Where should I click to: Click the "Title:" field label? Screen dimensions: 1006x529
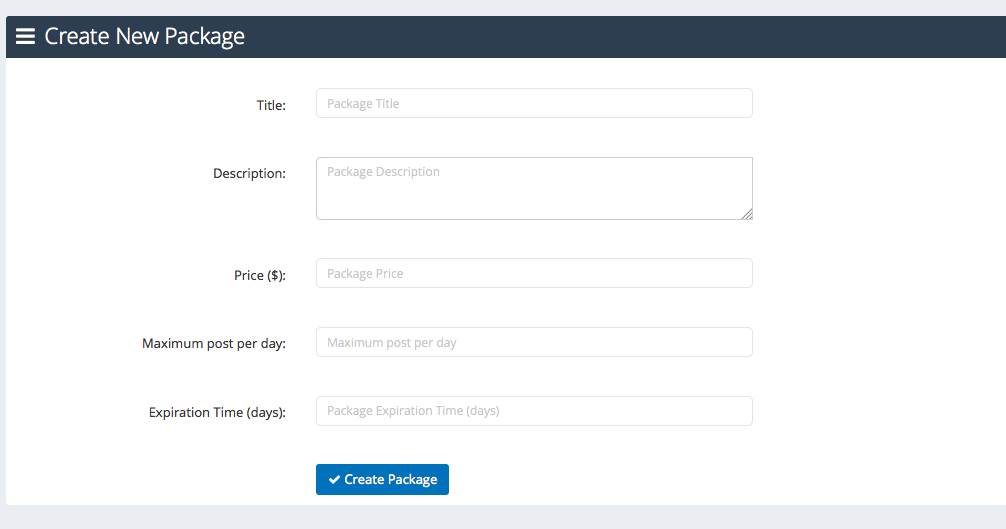pos(271,105)
